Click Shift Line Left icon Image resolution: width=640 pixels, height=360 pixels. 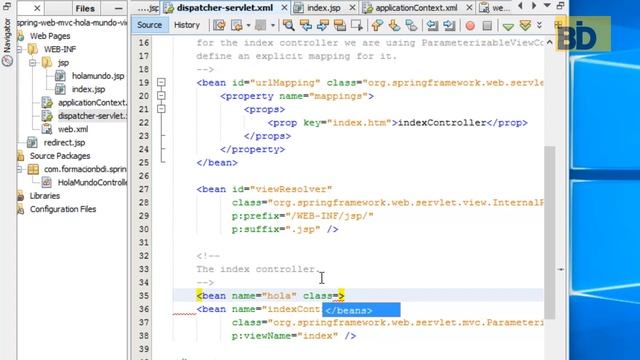(432, 25)
